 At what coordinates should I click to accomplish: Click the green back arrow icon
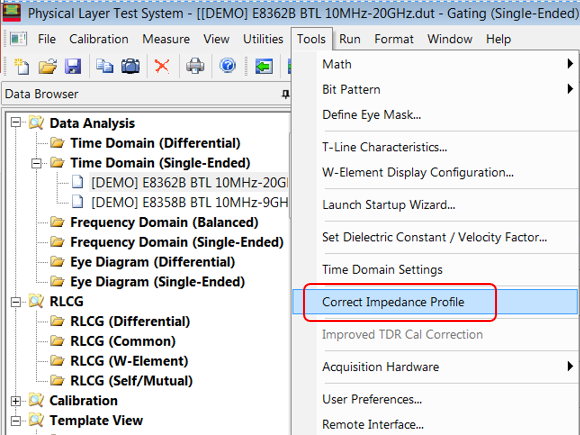pyautogui.click(x=264, y=67)
